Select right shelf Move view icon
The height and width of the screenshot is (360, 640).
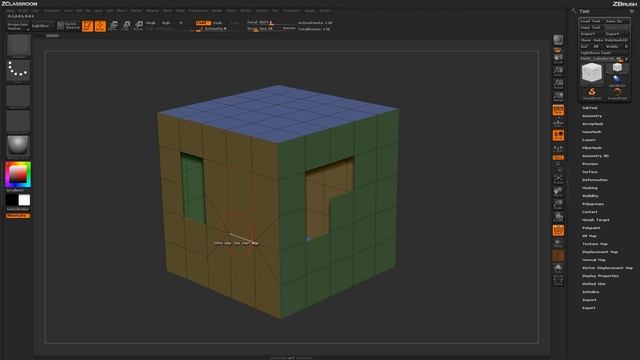click(558, 191)
